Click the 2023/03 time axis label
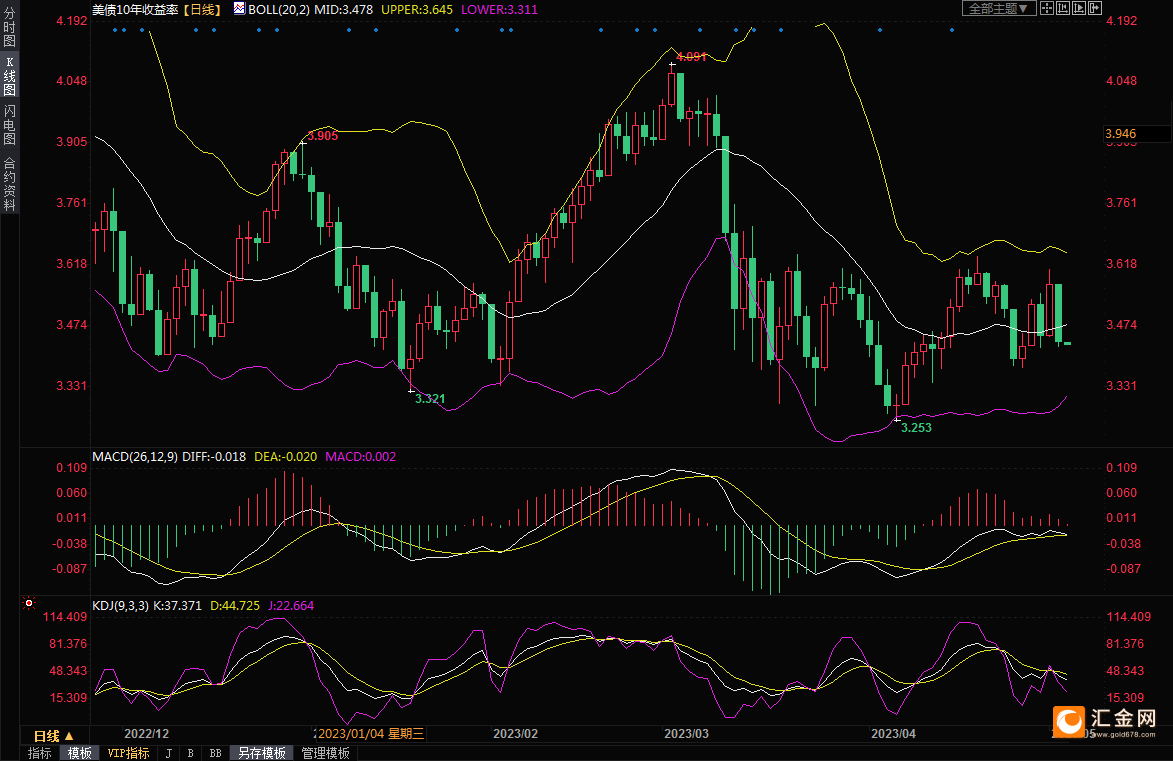Viewport: 1173px width, 761px height. [x=686, y=733]
